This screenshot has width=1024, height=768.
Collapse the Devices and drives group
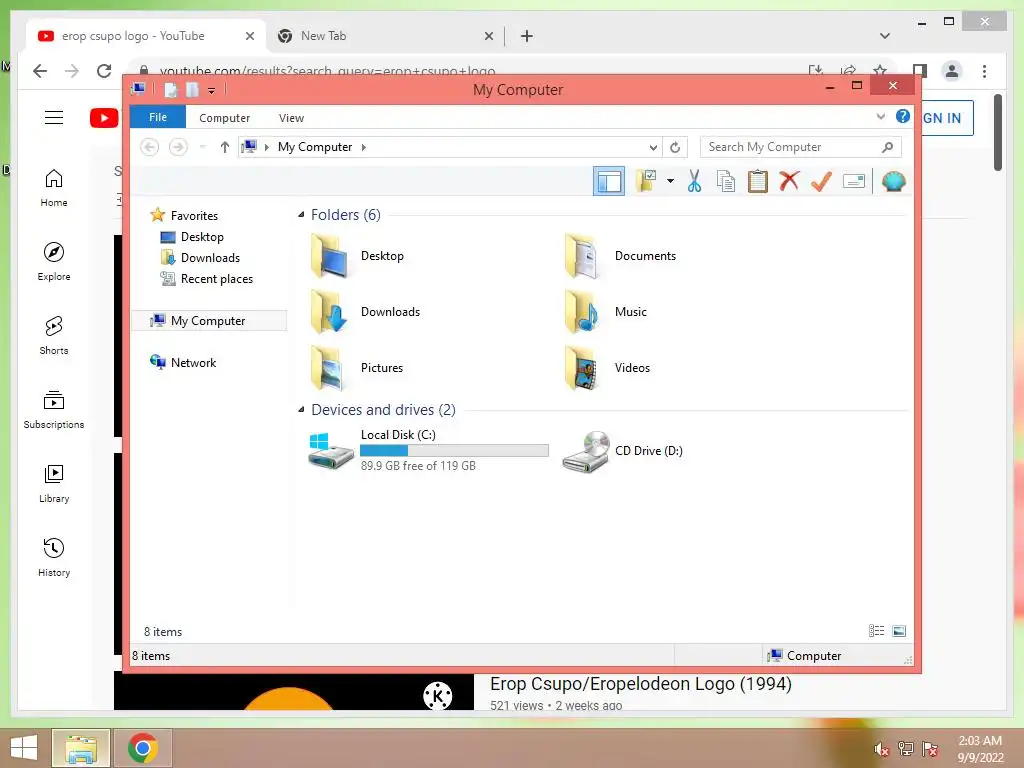pyautogui.click(x=300, y=409)
